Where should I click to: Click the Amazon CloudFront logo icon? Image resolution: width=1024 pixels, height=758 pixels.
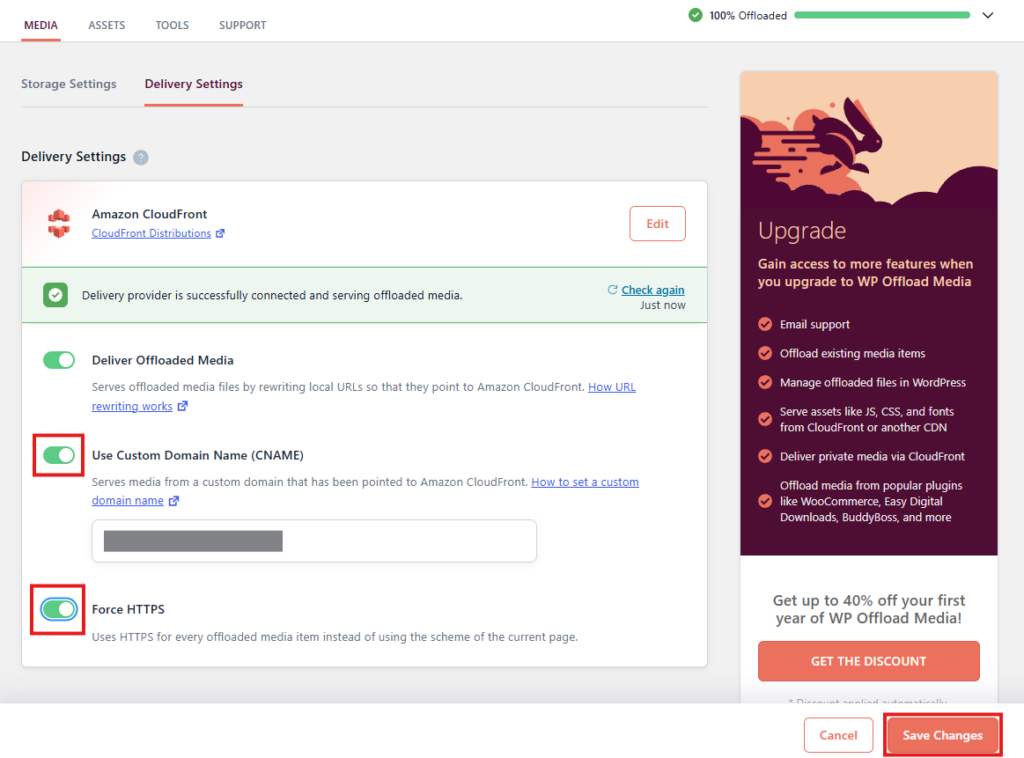pos(59,223)
